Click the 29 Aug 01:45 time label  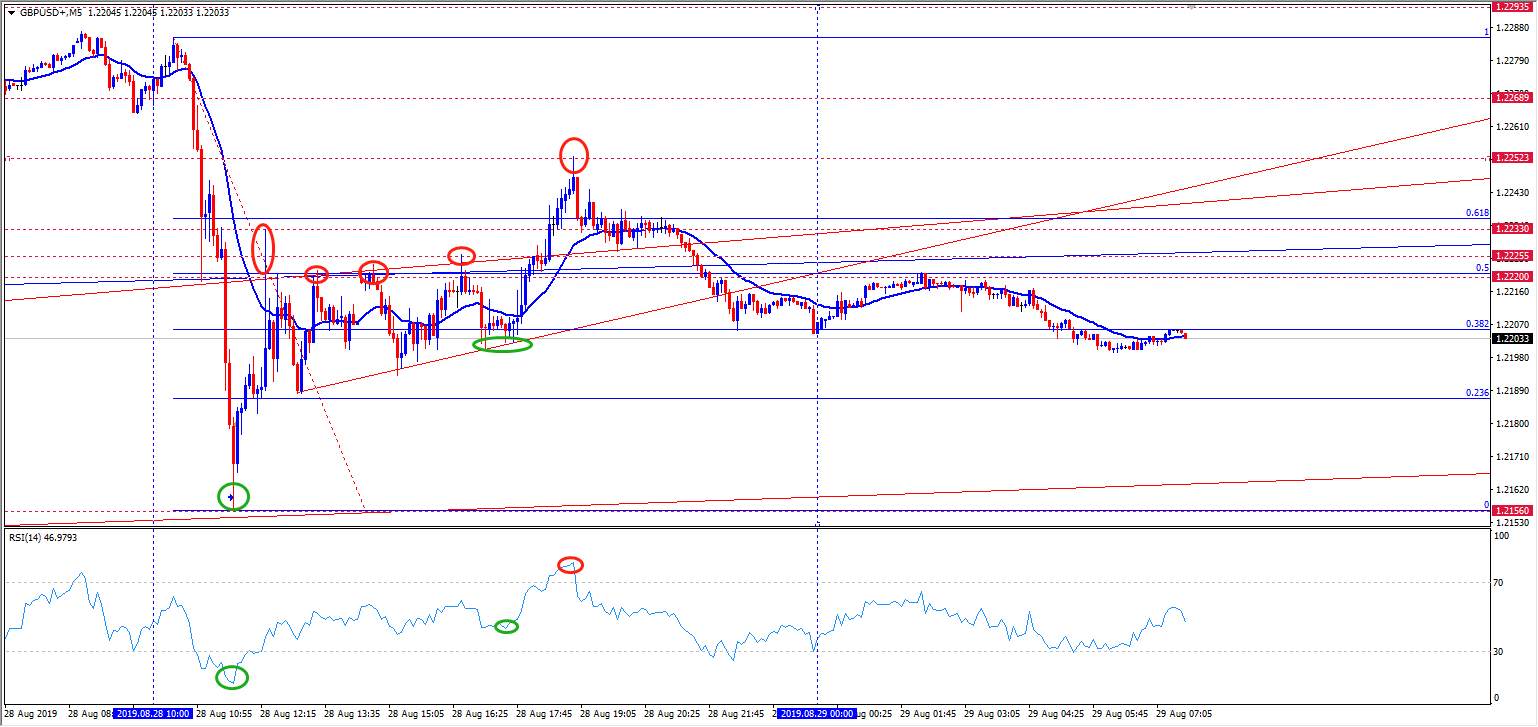[x=928, y=715]
